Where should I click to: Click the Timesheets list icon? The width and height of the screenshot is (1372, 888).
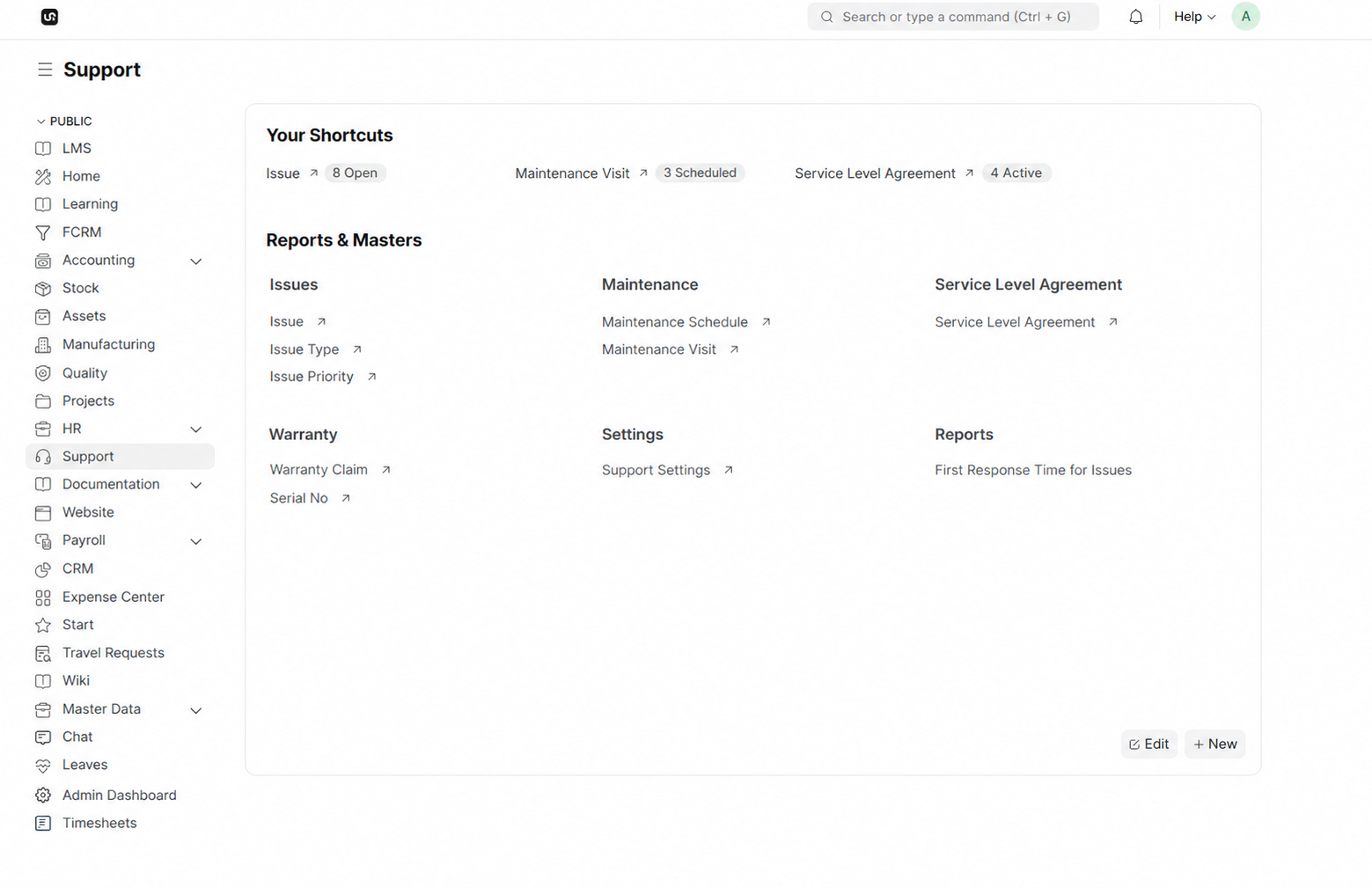(x=43, y=824)
